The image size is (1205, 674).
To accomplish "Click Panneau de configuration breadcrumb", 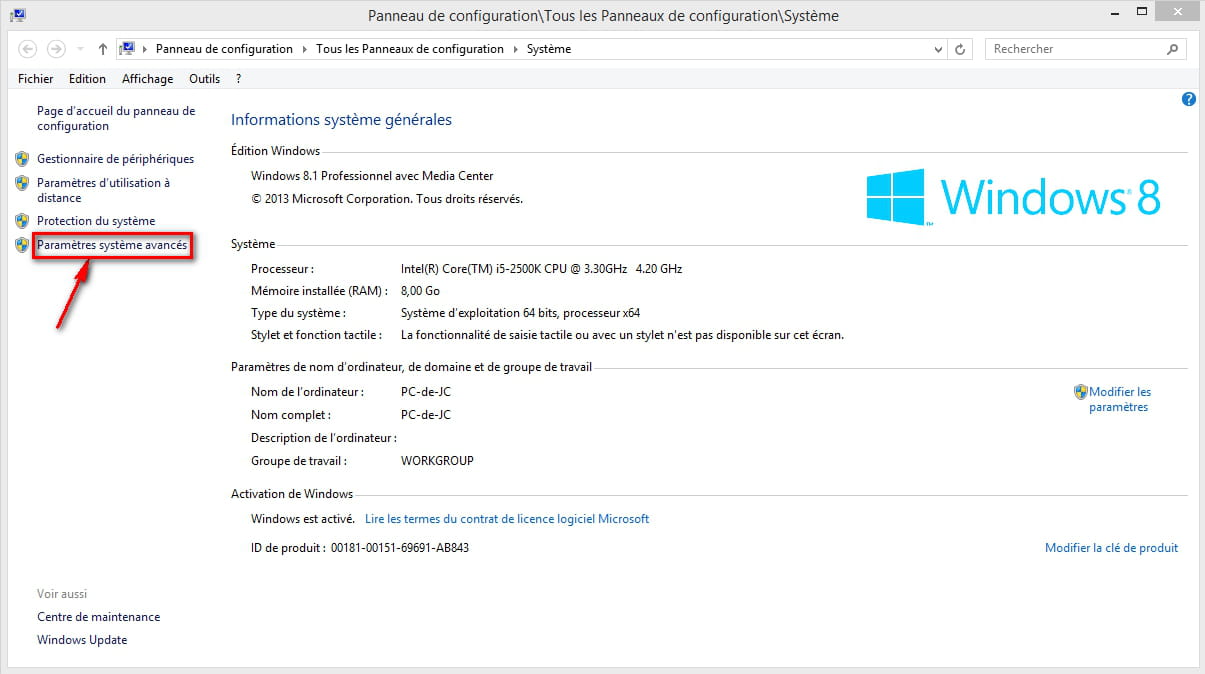I will (224, 49).
